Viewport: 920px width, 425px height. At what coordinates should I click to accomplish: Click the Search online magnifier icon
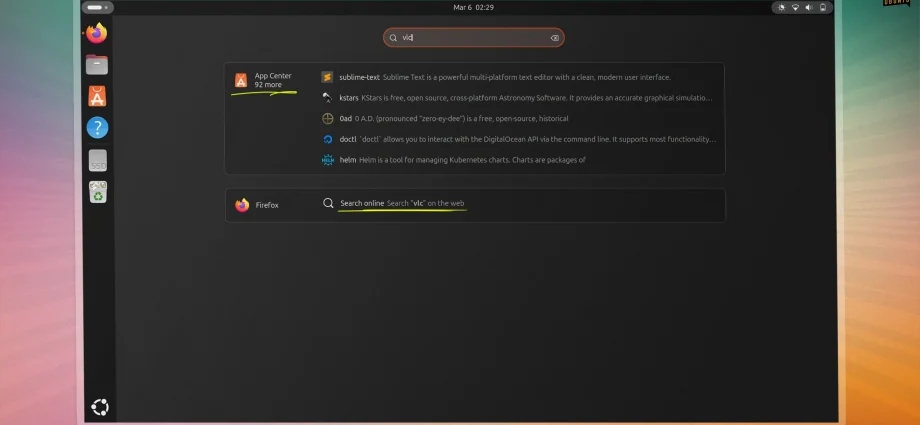tap(328, 203)
